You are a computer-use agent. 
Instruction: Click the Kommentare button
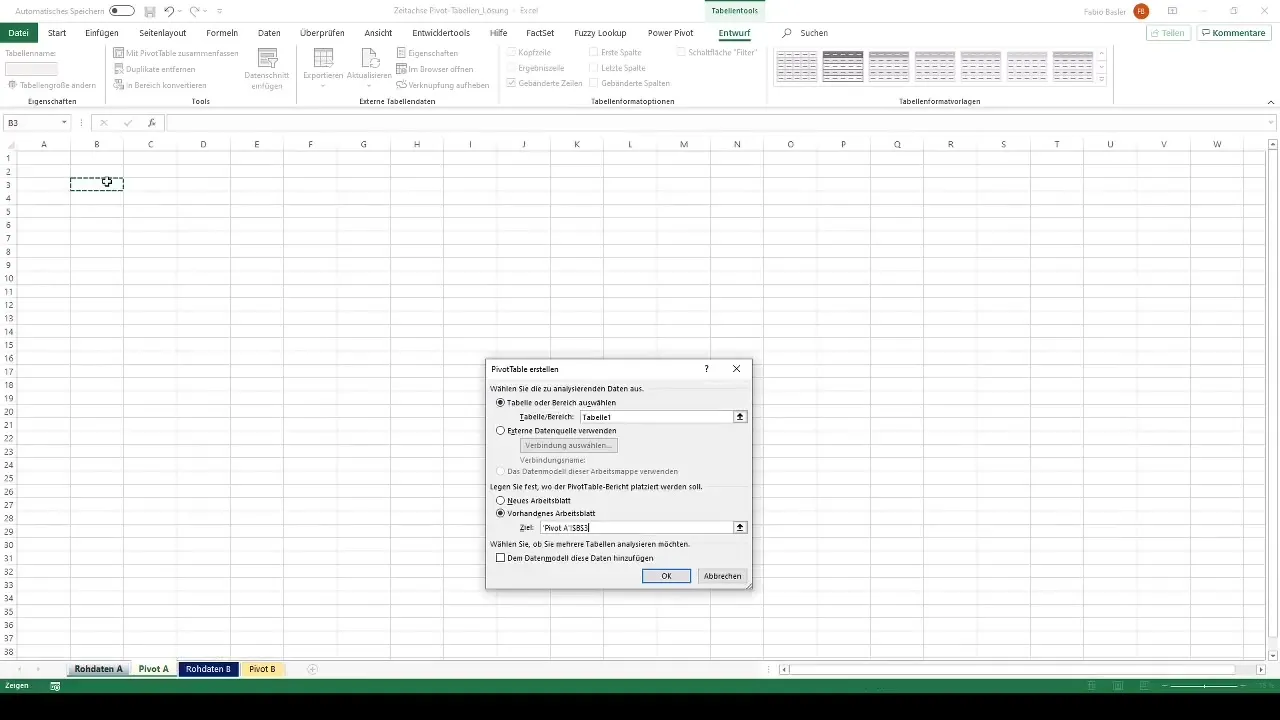pos(1233,33)
